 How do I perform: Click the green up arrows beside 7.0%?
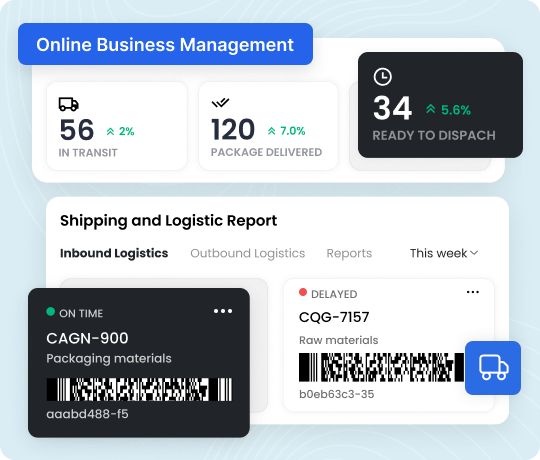pos(272,131)
